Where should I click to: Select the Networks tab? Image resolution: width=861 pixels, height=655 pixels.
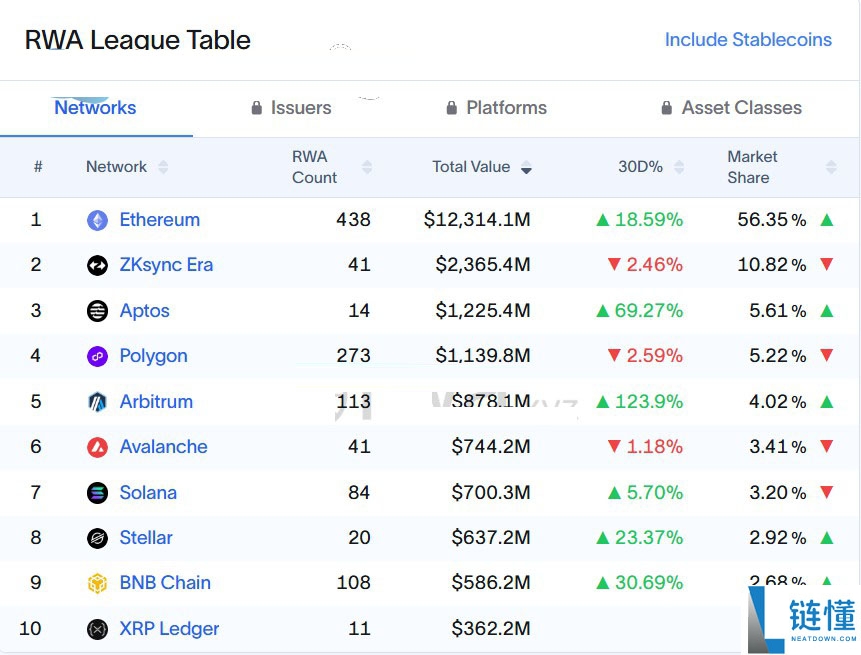pos(96,108)
